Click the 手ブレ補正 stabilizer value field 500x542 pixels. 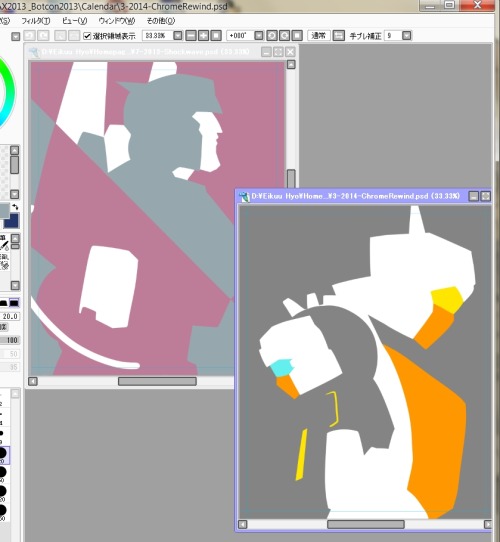(x=392, y=36)
